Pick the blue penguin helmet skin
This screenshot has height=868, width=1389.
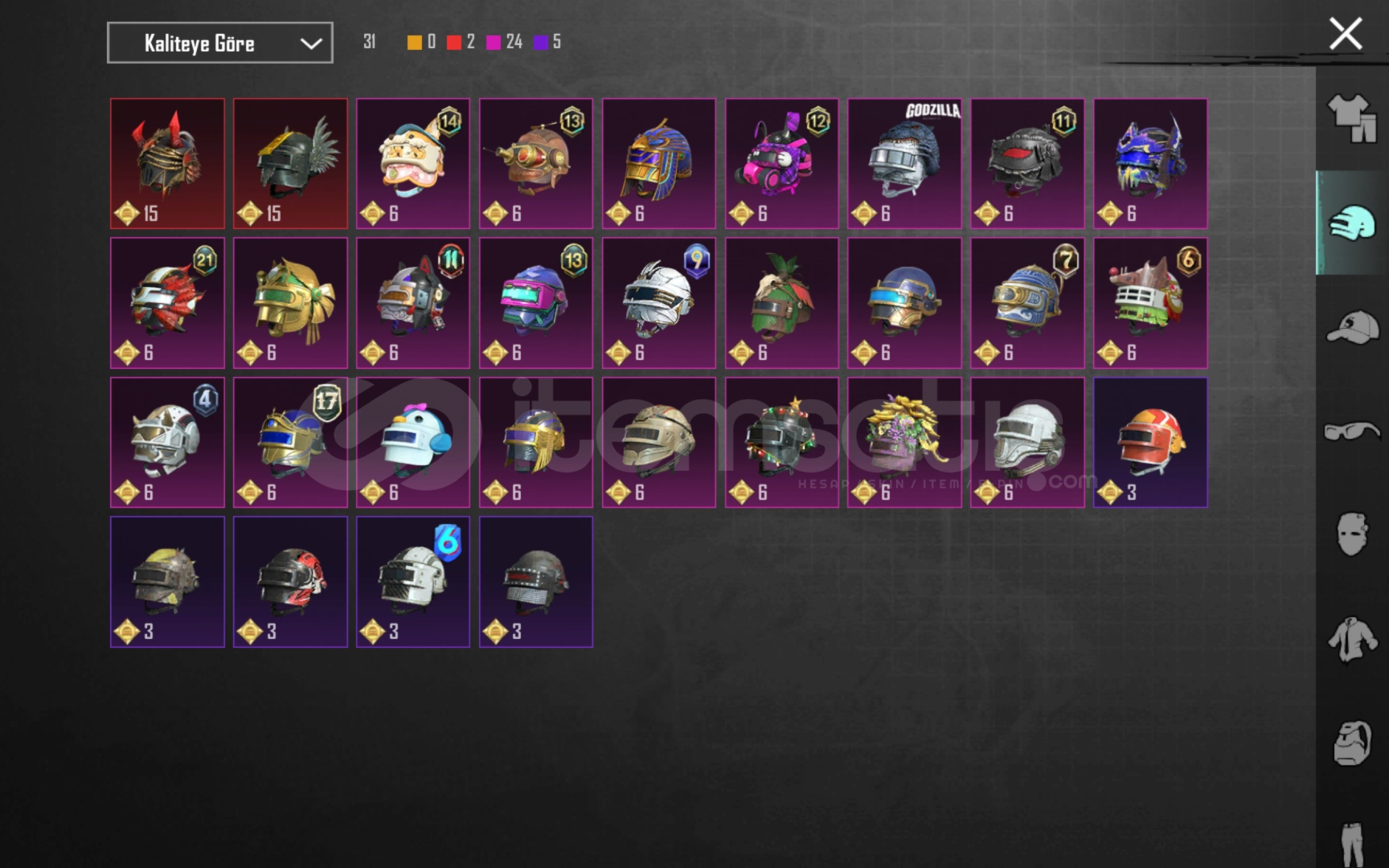click(x=413, y=443)
